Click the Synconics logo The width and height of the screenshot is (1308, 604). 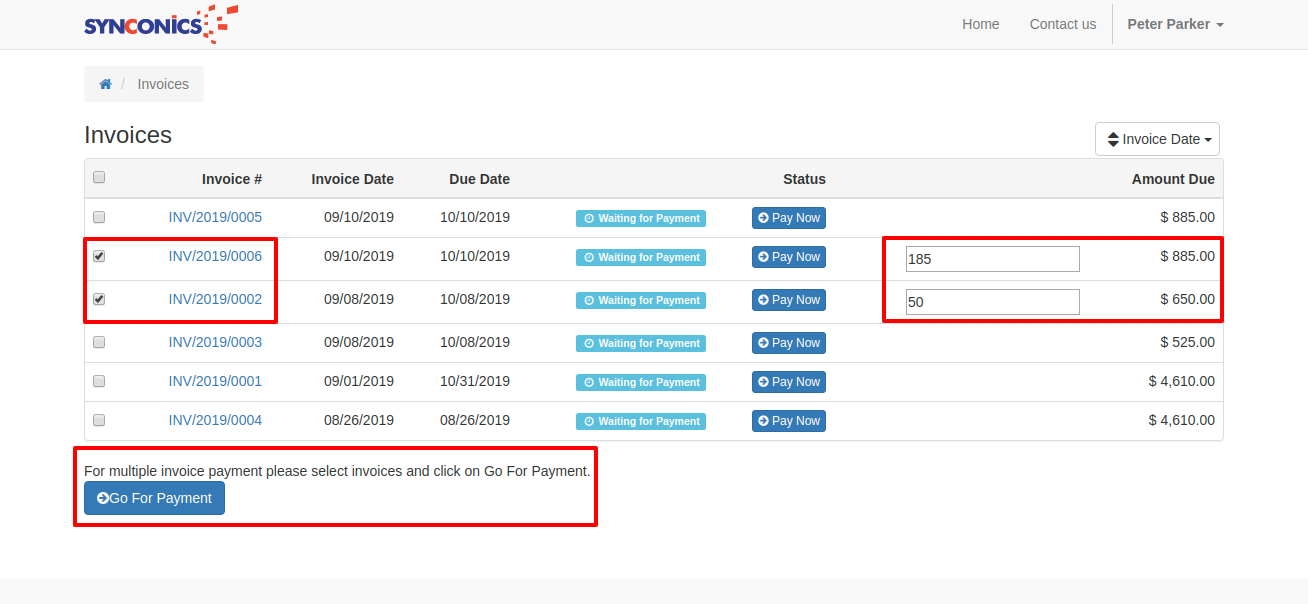[x=160, y=24]
